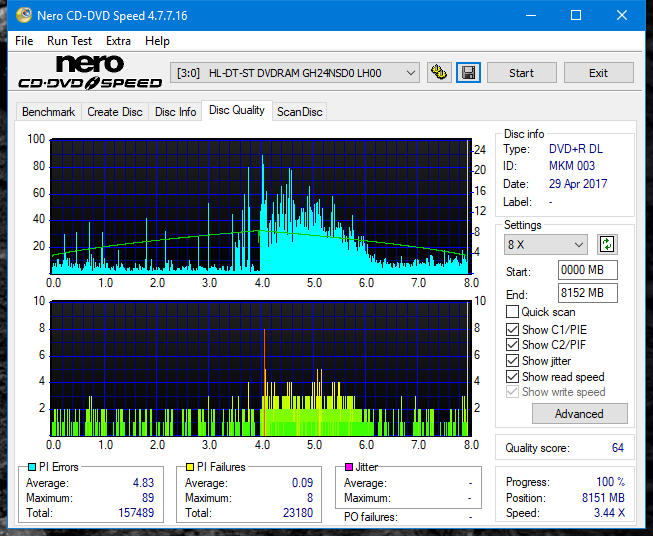This screenshot has height=536, width=653.
Task: Enable the Quick scan checkbox
Action: (x=512, y=312)
